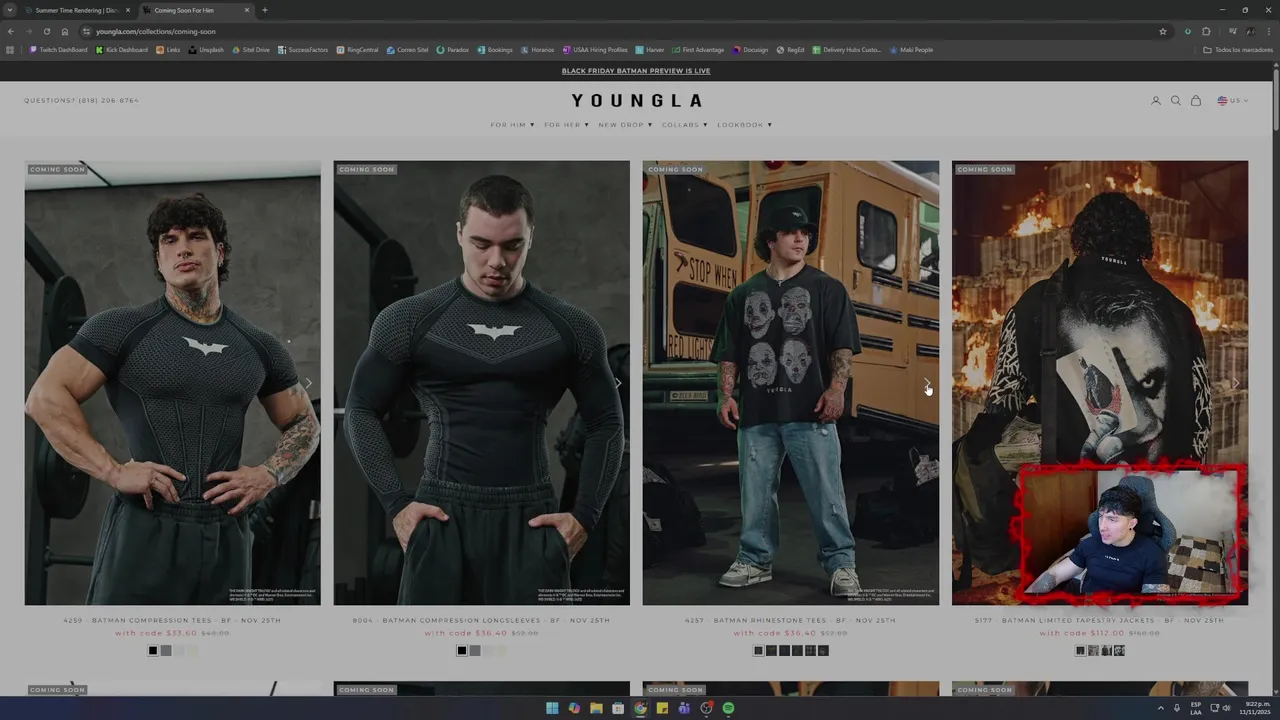1280x720 pixels.
Task: Select gray swatch for Batman Compression Tees
Action: pyautogui.click(x=166, y=651)
